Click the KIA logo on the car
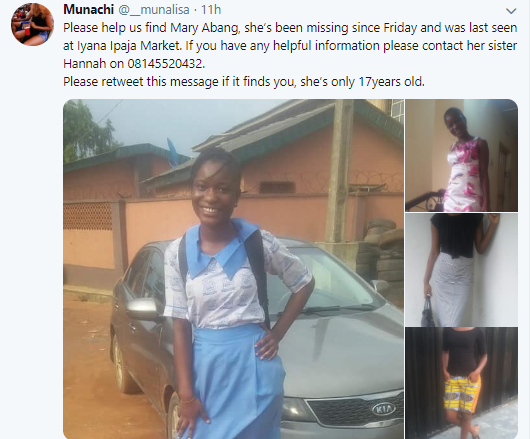530x439 pixels. point(384,409)
